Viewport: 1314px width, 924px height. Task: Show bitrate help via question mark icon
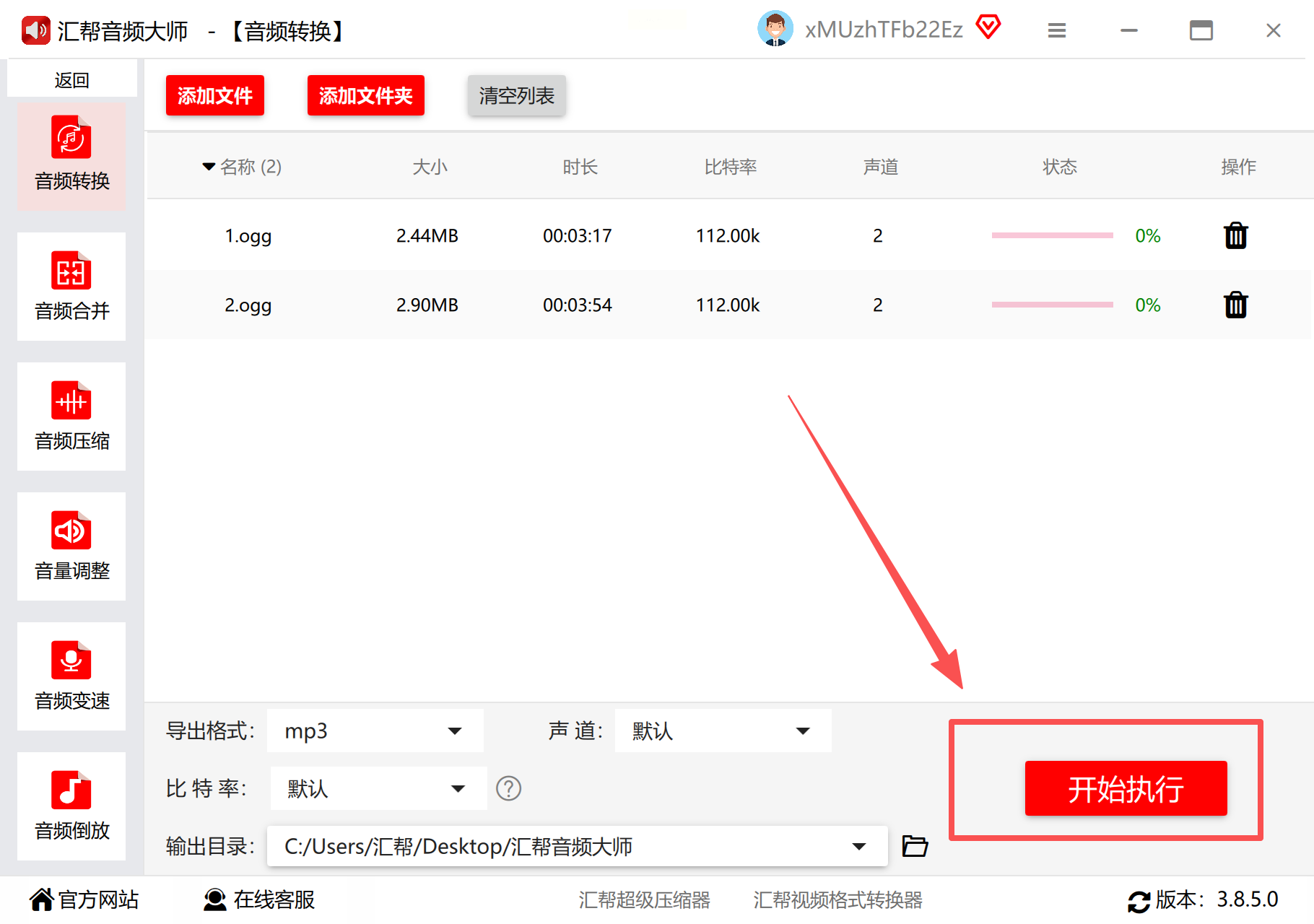tap(508, 788)
